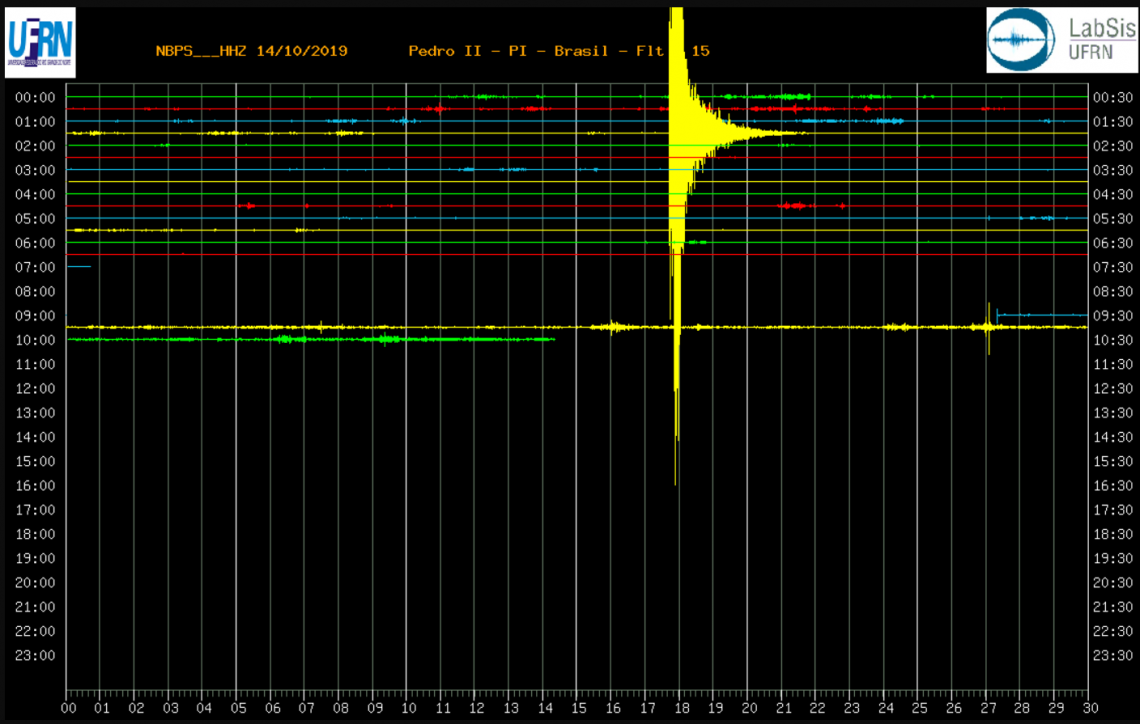Viewport: 1140px width, 724px height.
Task: Click the UFRN logo in top-left corner
Action: point(40,42)
